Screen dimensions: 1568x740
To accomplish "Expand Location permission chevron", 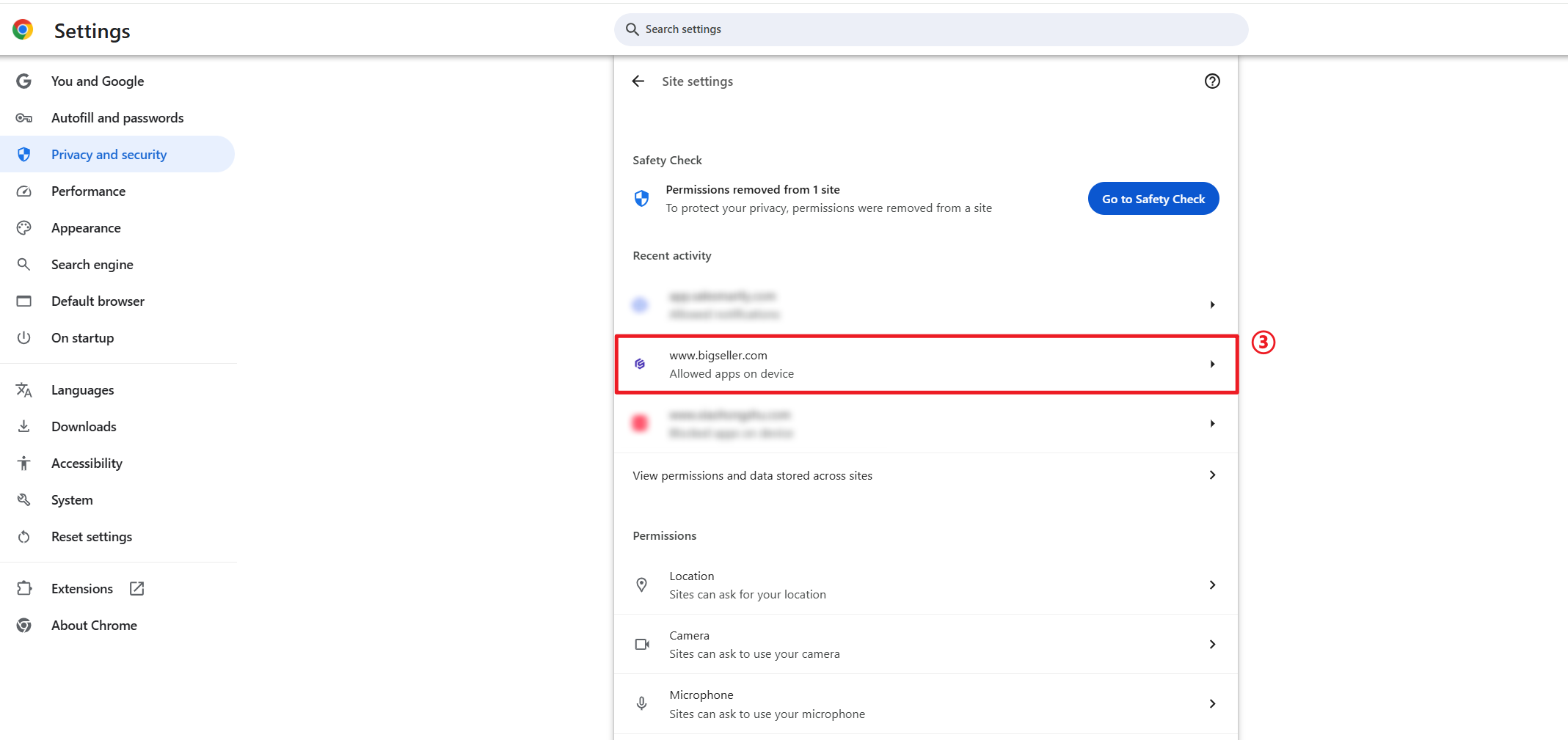I will point(1212,585).
